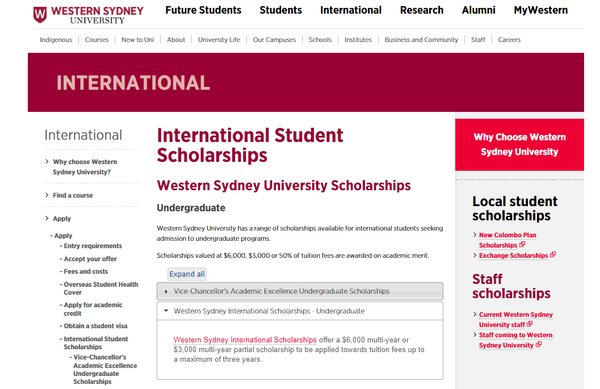Open the Students main menu
The image size is (600, 389).
click(280, 10)
